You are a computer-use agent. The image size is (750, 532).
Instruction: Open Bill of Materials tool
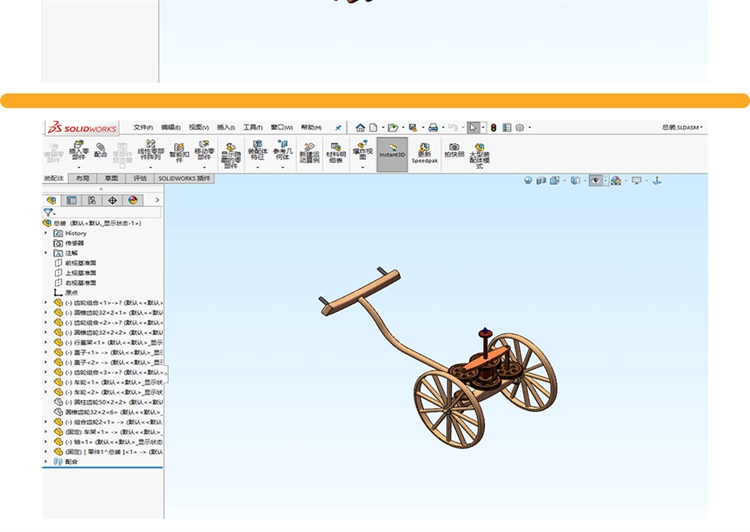pyautogui.click(x=336, y=153)
